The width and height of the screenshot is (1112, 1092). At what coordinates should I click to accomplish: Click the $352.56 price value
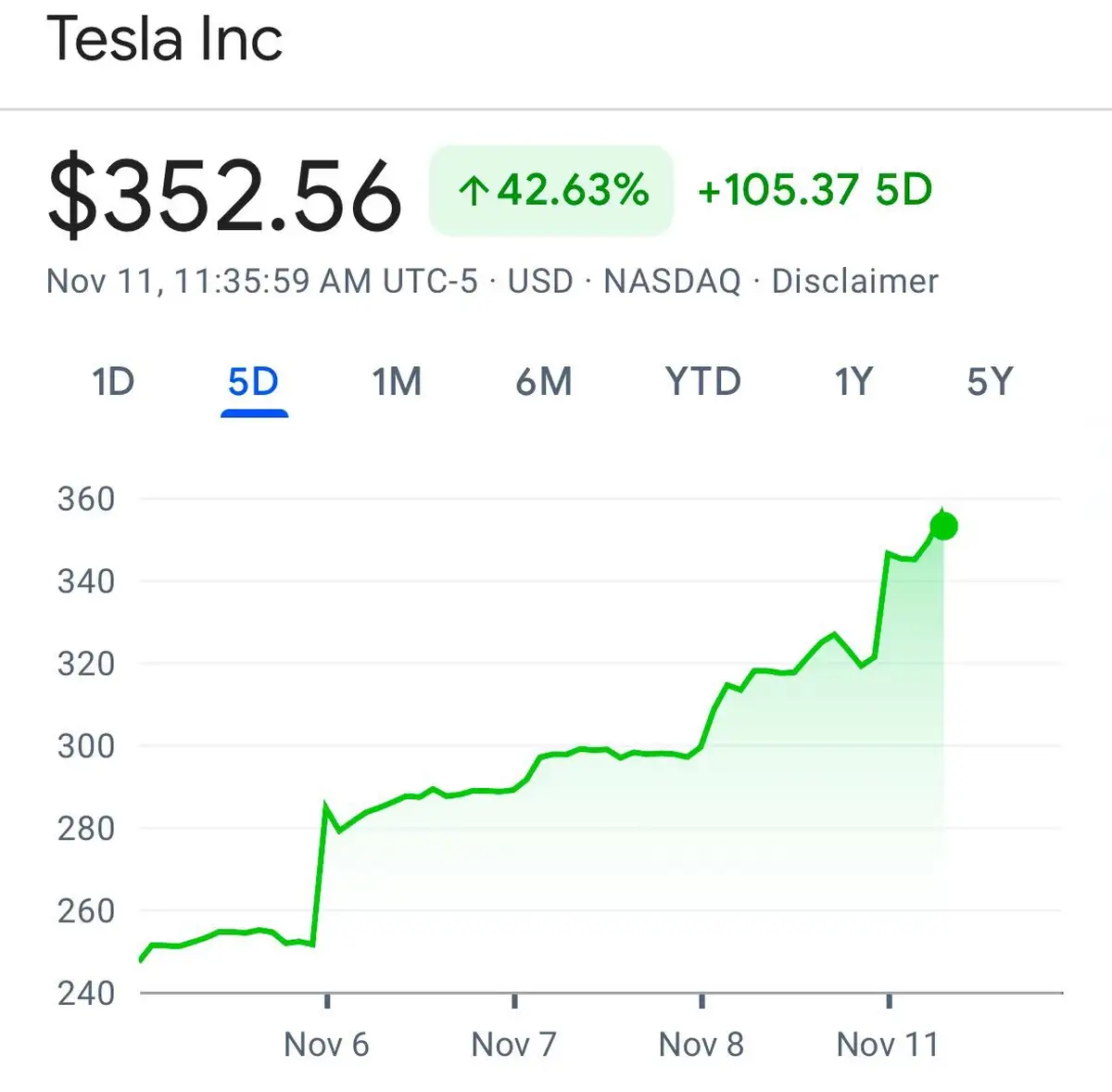tap(225, 196)
